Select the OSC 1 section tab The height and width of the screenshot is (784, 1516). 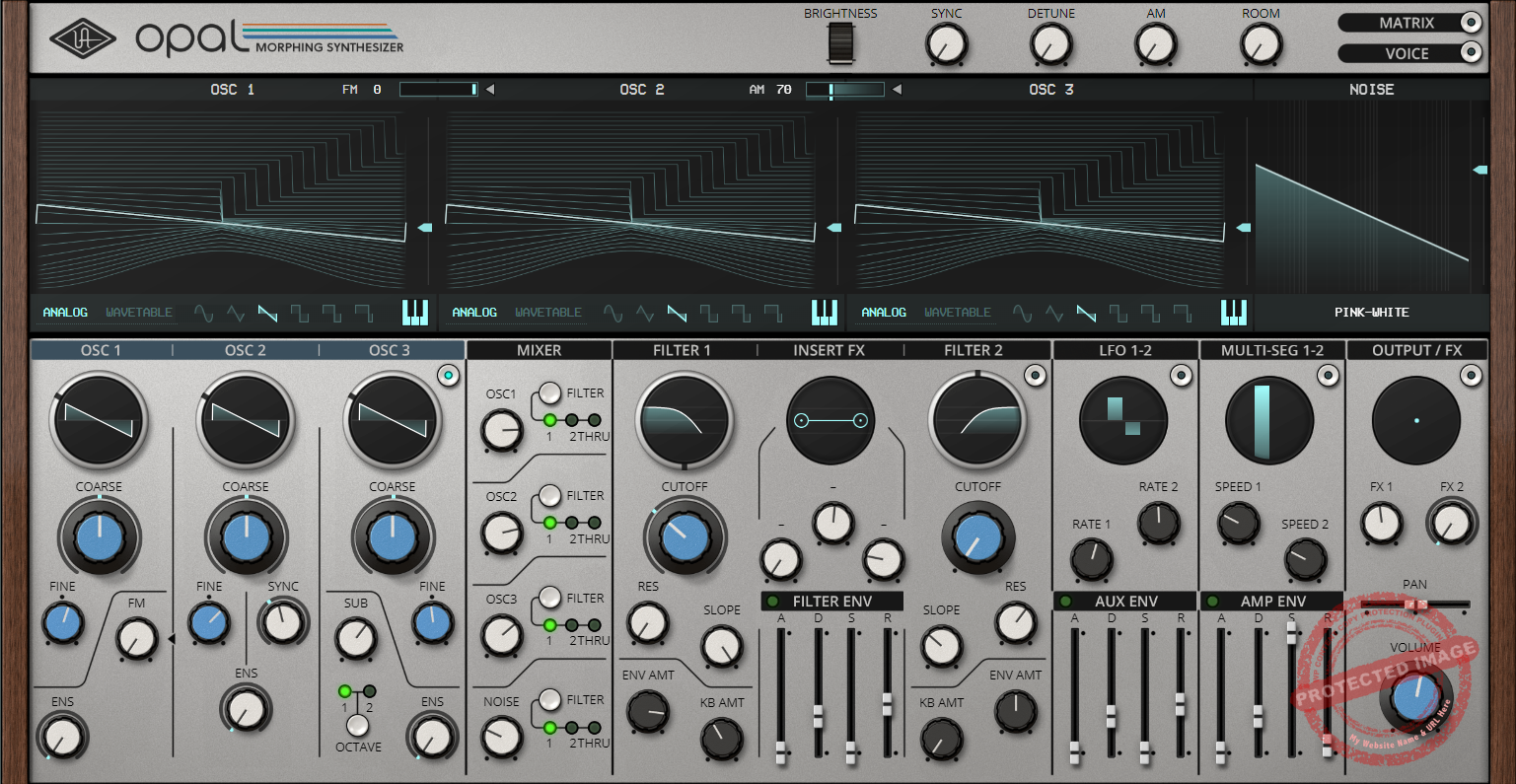(x=101, y=350)
